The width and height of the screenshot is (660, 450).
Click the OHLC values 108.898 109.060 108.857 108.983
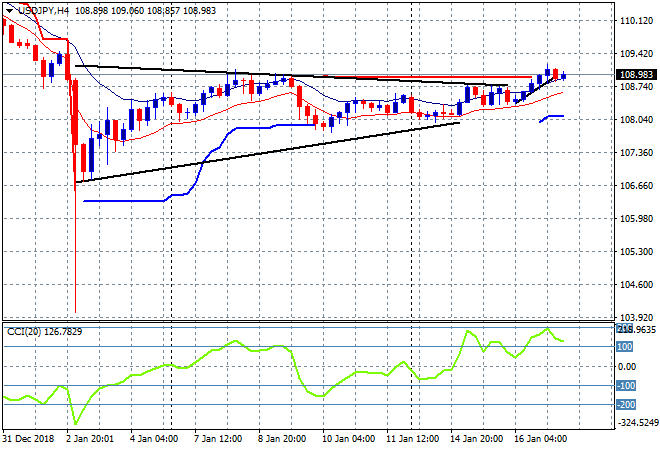[145, 11]
